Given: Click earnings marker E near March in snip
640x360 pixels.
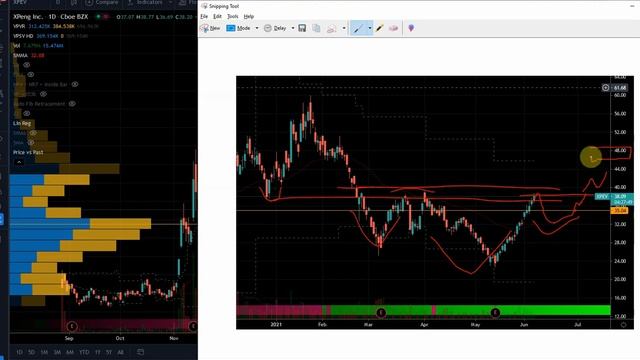Looking at the screenshot, I should click(380, 313).
